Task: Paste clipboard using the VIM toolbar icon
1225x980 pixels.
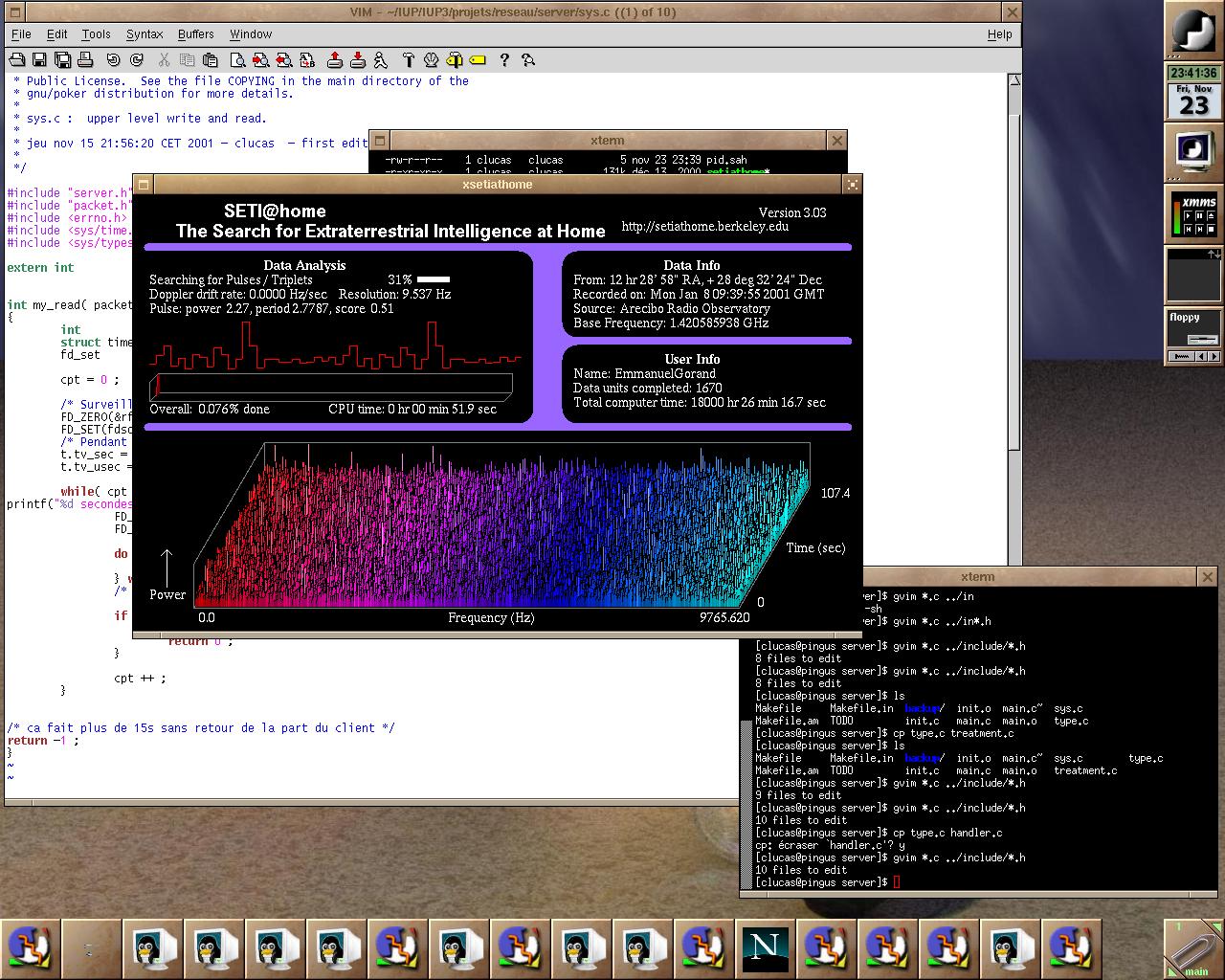Action: click(211, 59)
